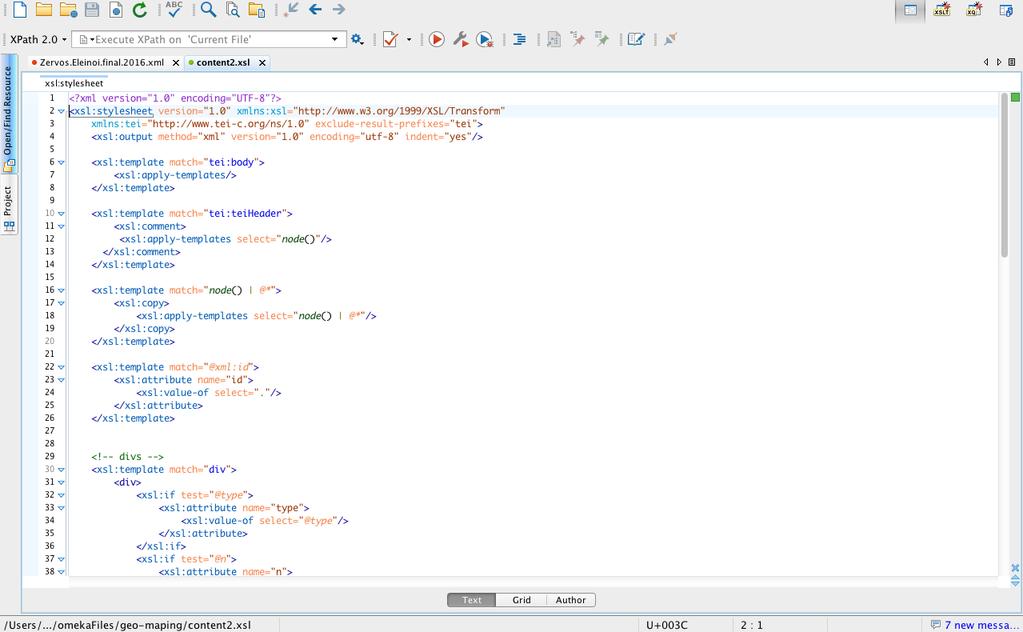Viewport: 1023px width, 632px height.
Task: Apply transformation scenario red play button
Action: (x=436, y=39)
